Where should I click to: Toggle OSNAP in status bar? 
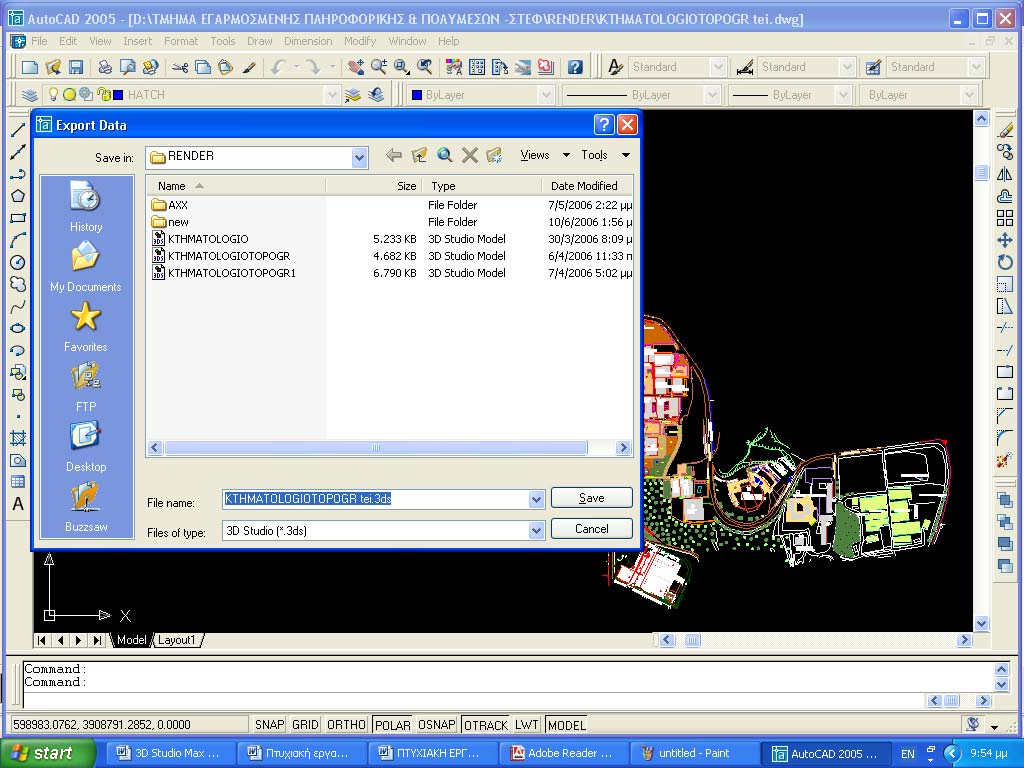[436, 725]
